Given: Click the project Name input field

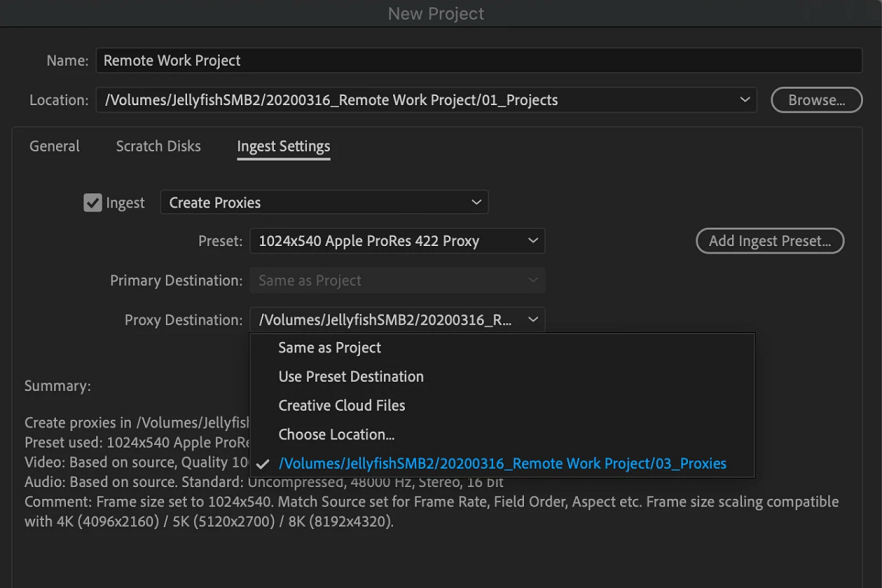Looking at the screenshot, I should tap(478, 61).
